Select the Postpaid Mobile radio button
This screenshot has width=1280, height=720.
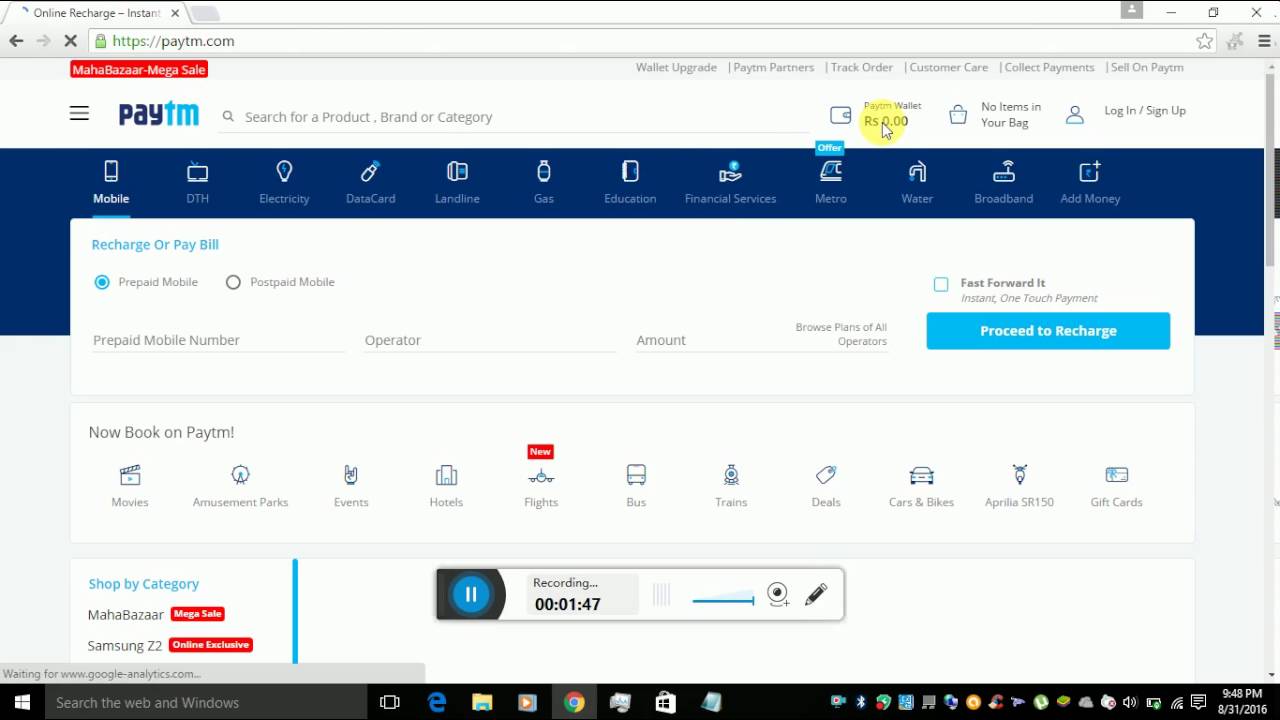tap(233, 282)
